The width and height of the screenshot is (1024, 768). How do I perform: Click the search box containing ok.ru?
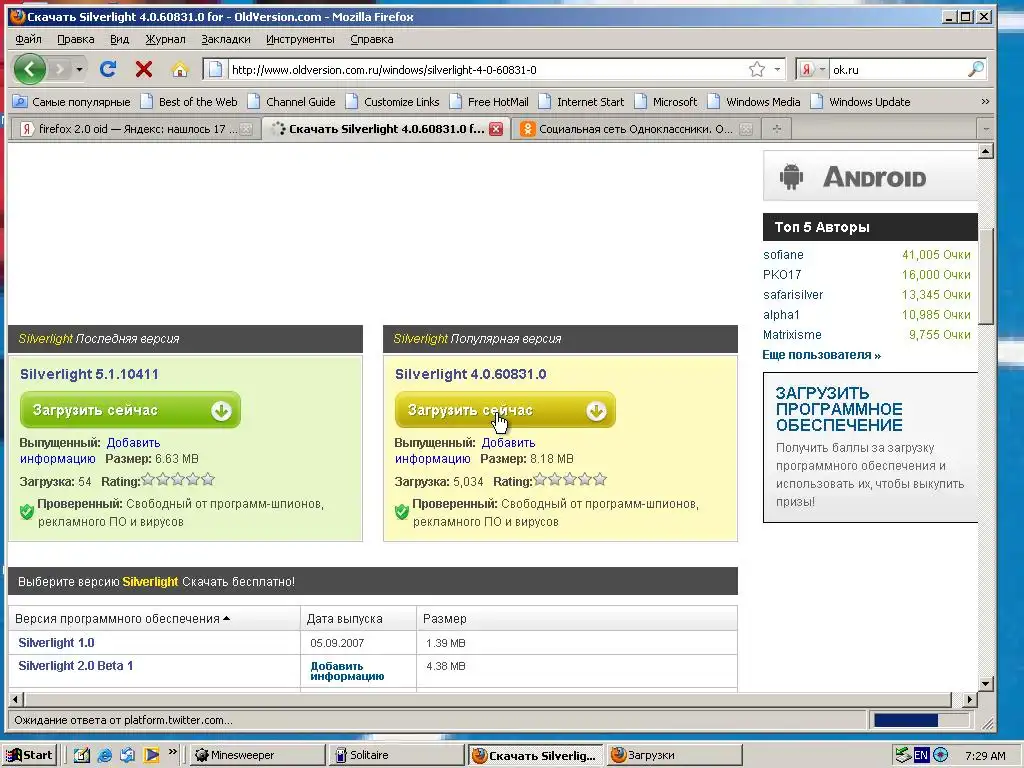point(896,69)
